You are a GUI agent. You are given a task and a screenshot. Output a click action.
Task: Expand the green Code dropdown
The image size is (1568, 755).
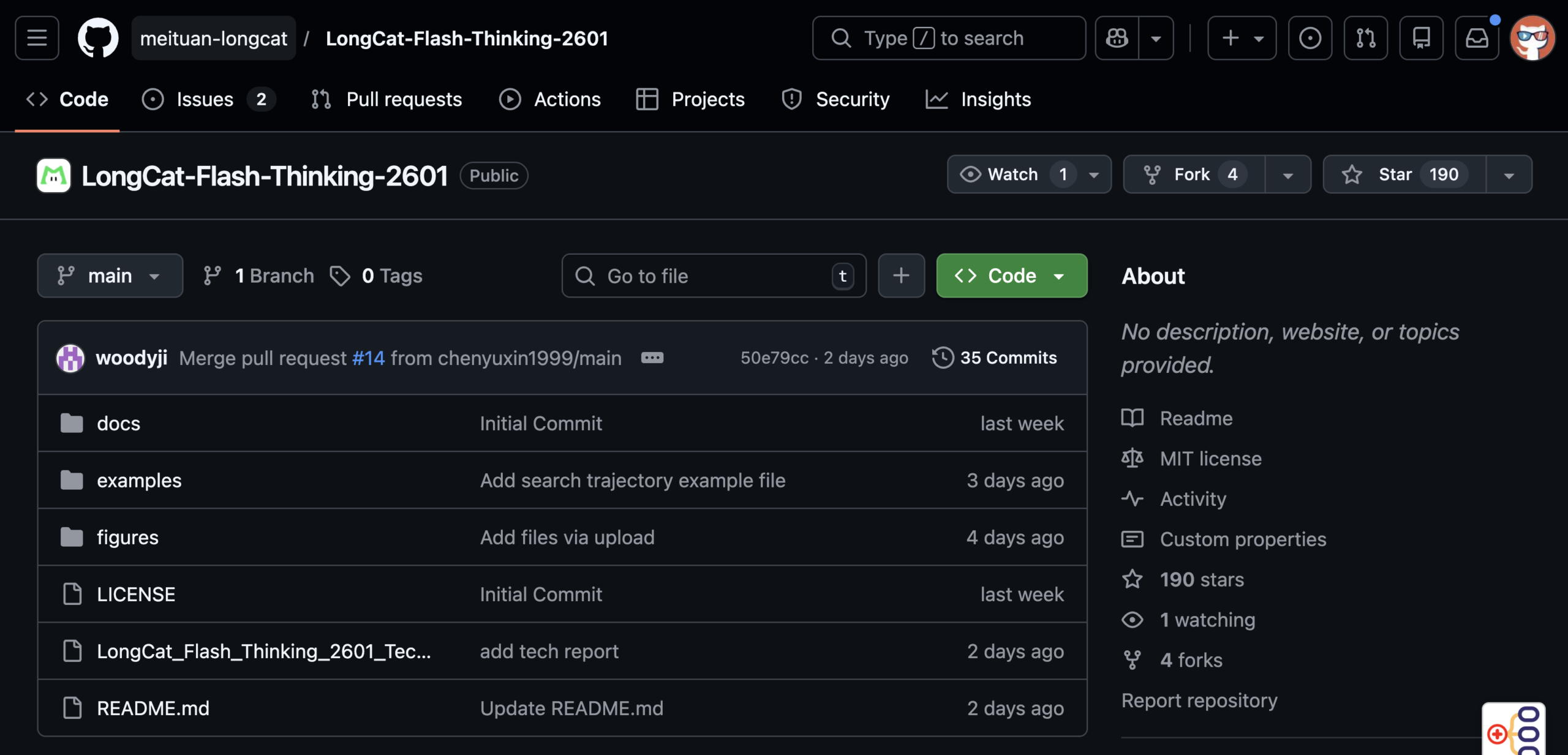click(1011, 276)
